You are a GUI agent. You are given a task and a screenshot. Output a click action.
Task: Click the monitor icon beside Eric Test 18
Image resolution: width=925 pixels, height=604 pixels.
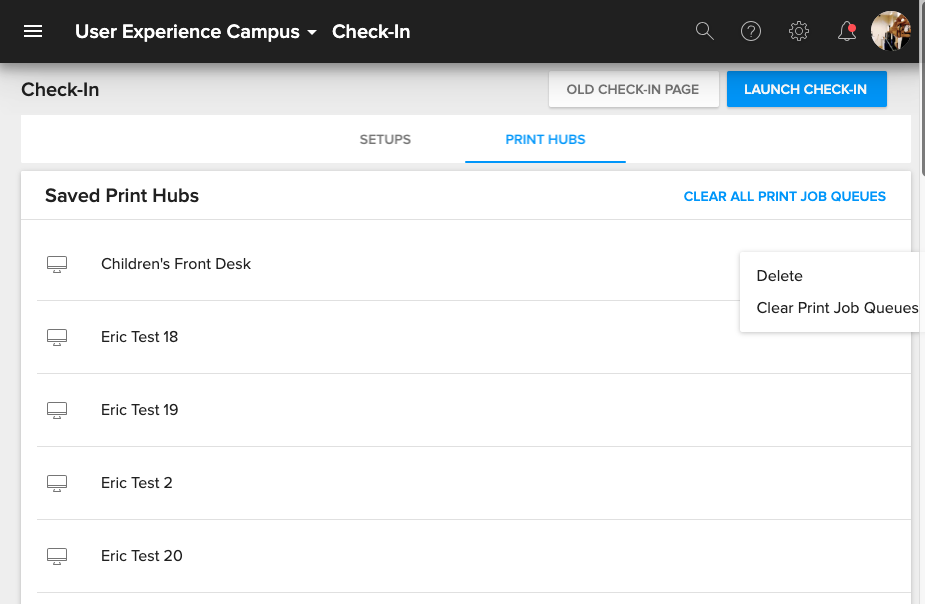click(x=57, y=337)
